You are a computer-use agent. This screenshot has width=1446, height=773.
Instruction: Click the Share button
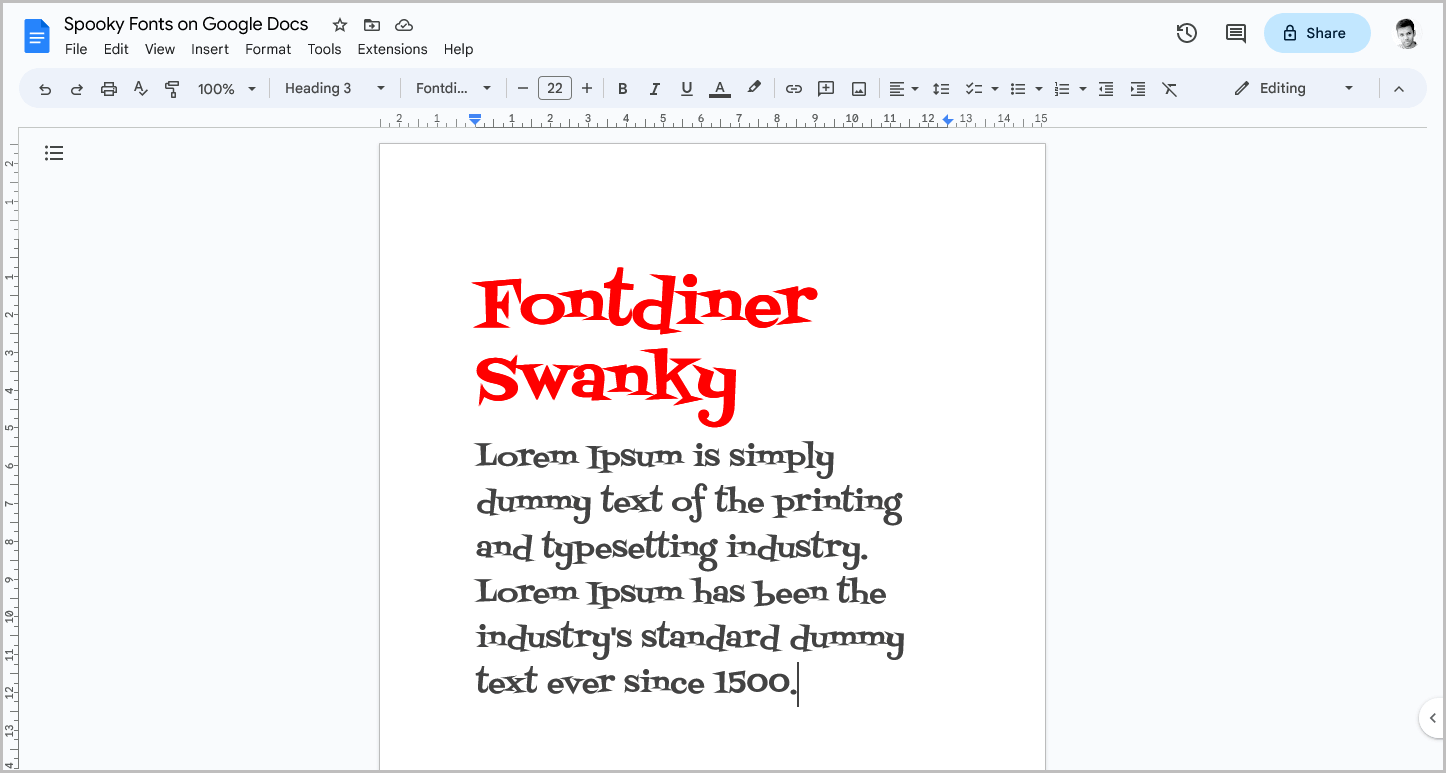click(x=1317, y=33)
